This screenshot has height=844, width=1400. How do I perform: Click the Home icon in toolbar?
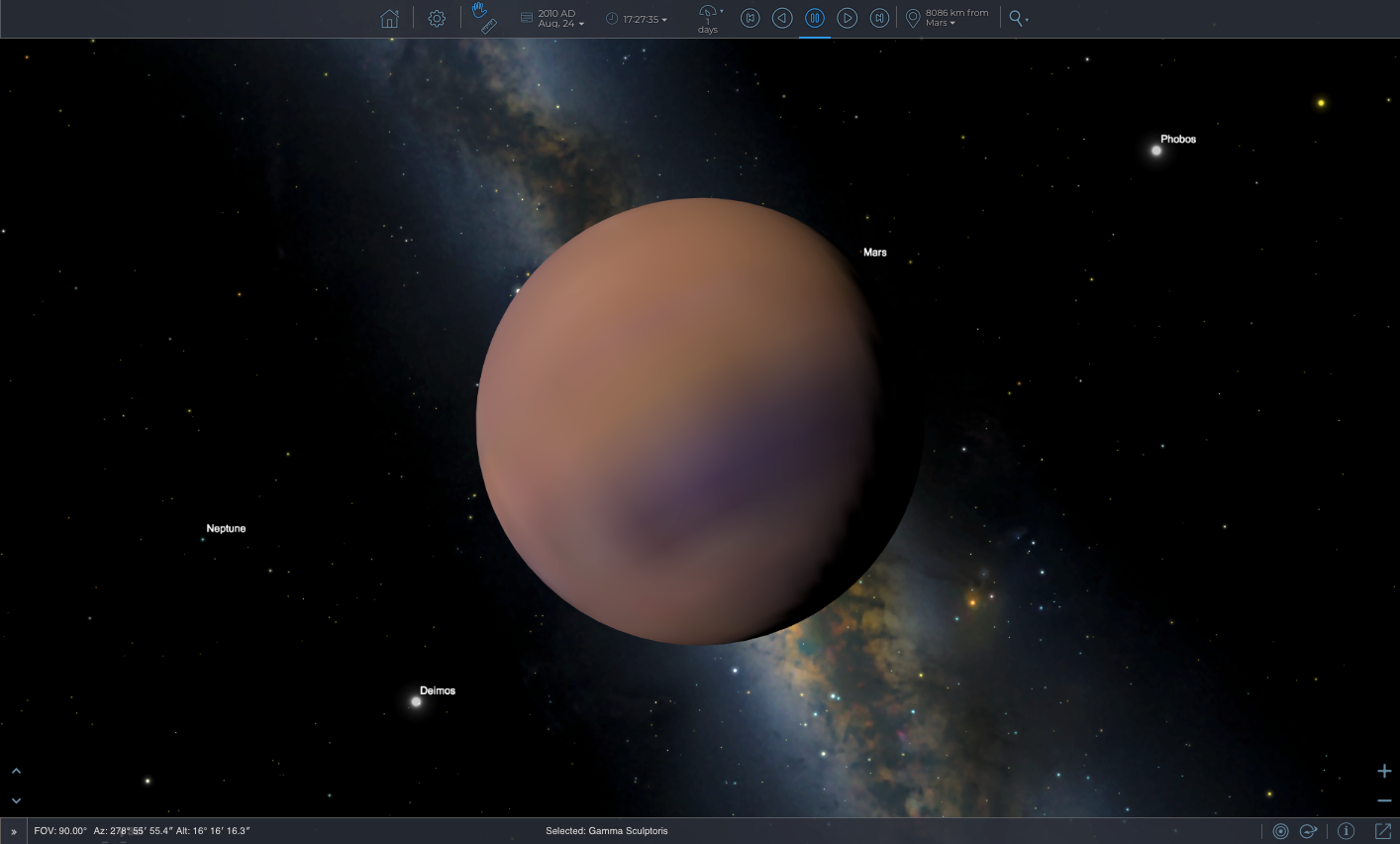389,19
